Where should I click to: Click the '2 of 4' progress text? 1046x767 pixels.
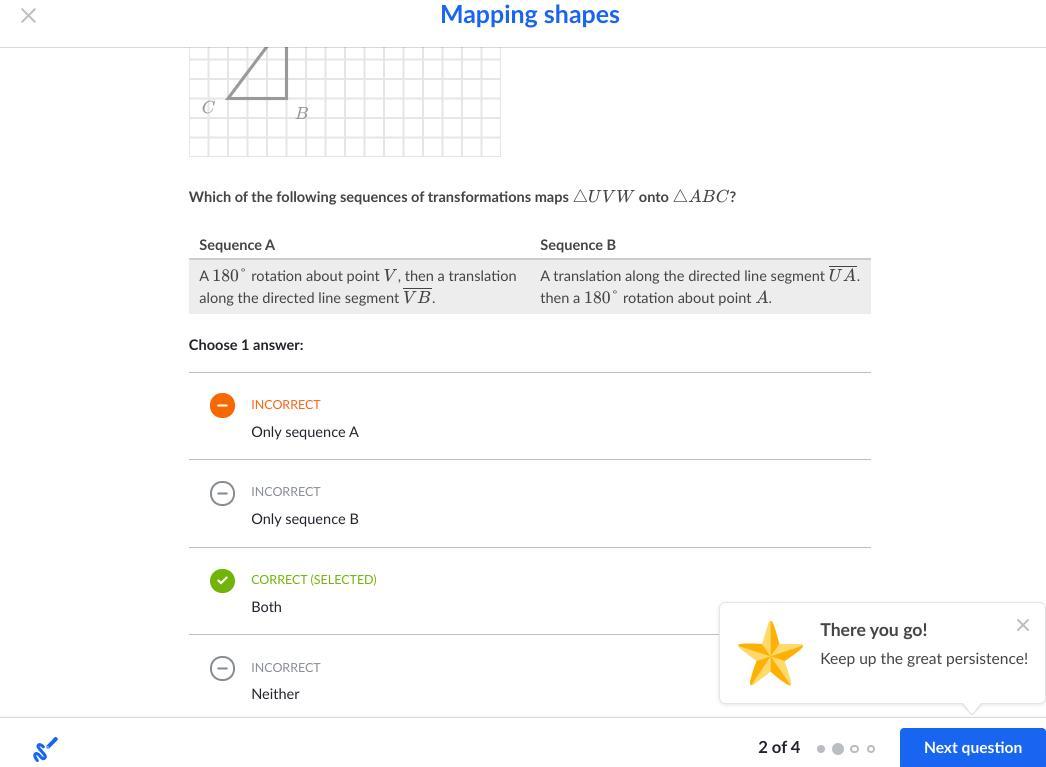[x=779, y=748]
